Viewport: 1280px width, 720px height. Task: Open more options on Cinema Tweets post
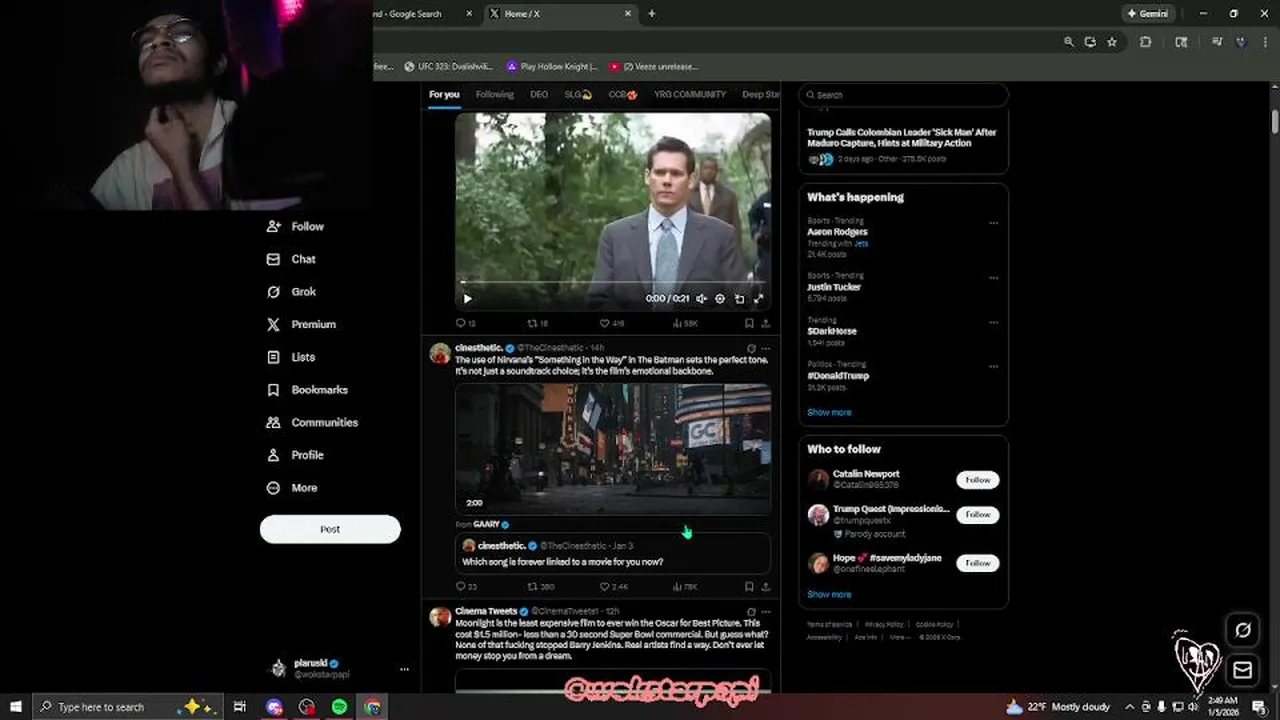766,611
